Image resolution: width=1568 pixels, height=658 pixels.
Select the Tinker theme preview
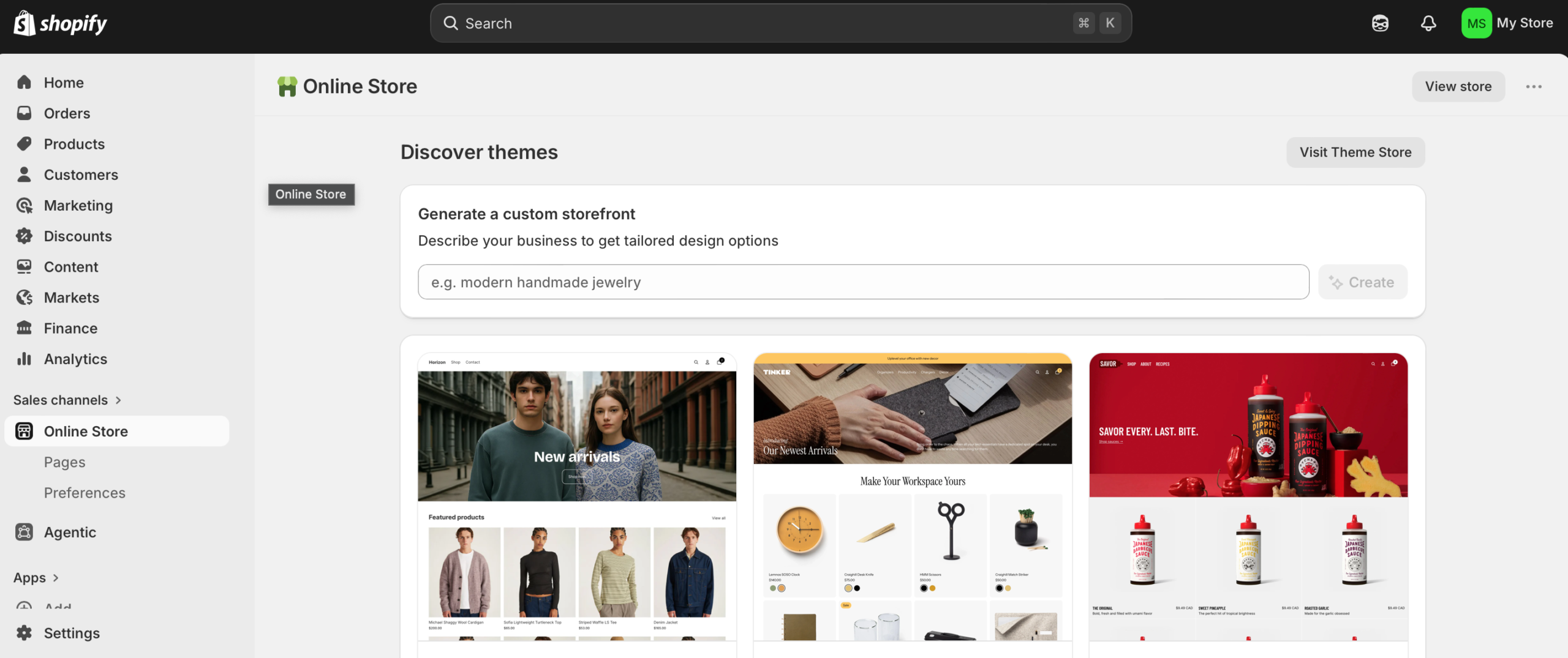click(x=913, y=497)
